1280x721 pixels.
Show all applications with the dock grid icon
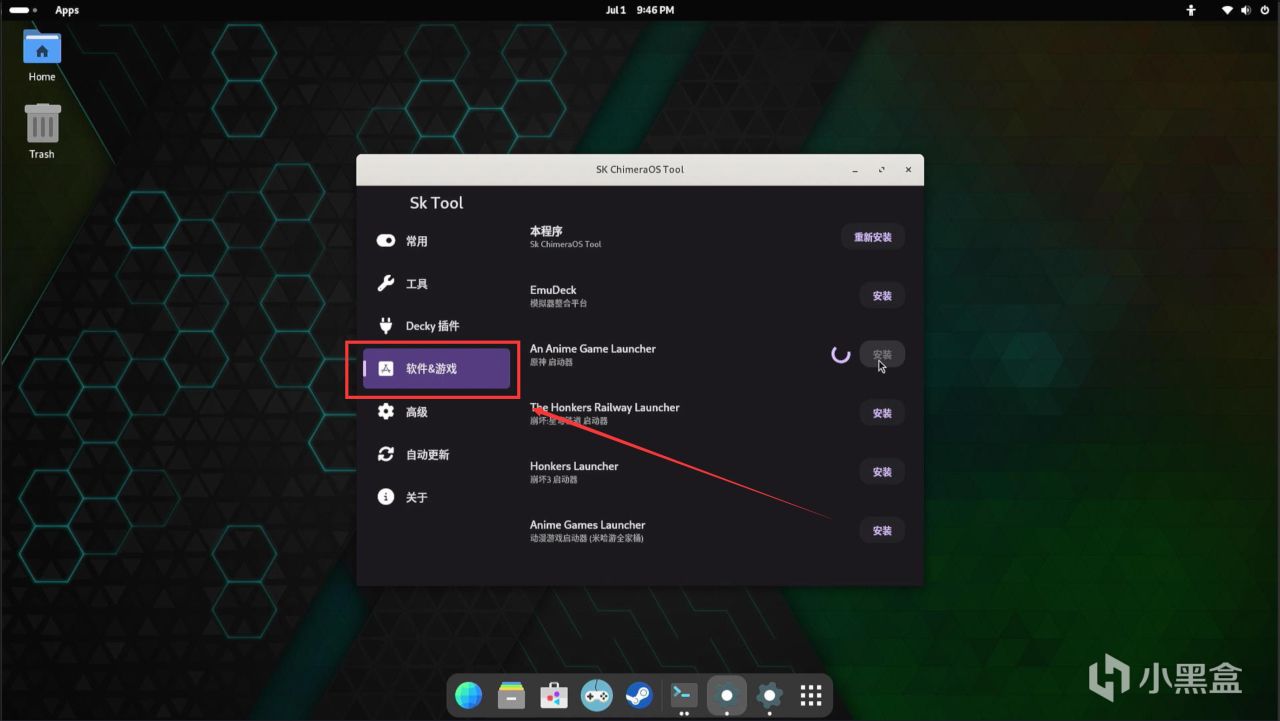812,695
